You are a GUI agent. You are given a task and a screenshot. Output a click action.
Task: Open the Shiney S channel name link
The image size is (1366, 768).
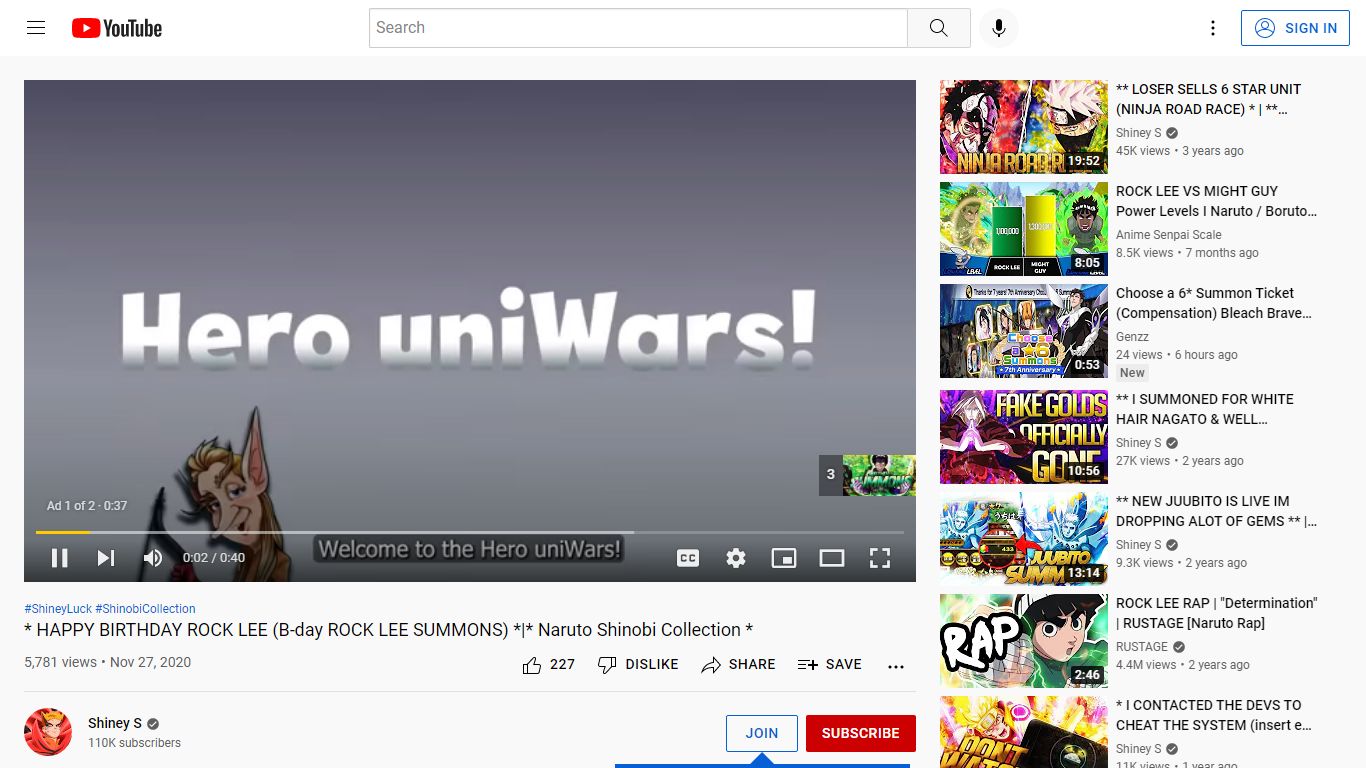pyautogui.click(x=115, y=723)
